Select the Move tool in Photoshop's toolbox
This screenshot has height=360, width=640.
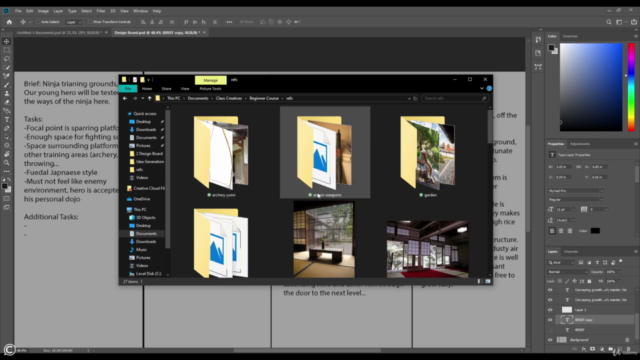tap(7, 41)
